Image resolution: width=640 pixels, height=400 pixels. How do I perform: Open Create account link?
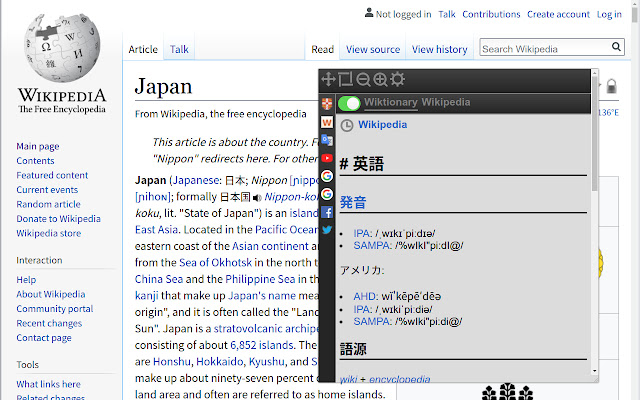558,14
